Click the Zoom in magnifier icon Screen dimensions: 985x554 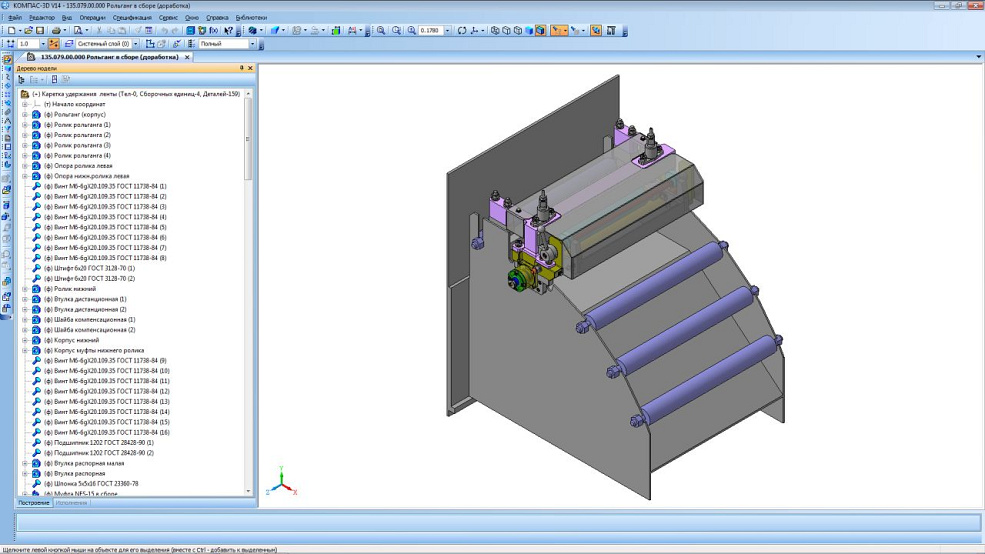coord(381,31)
